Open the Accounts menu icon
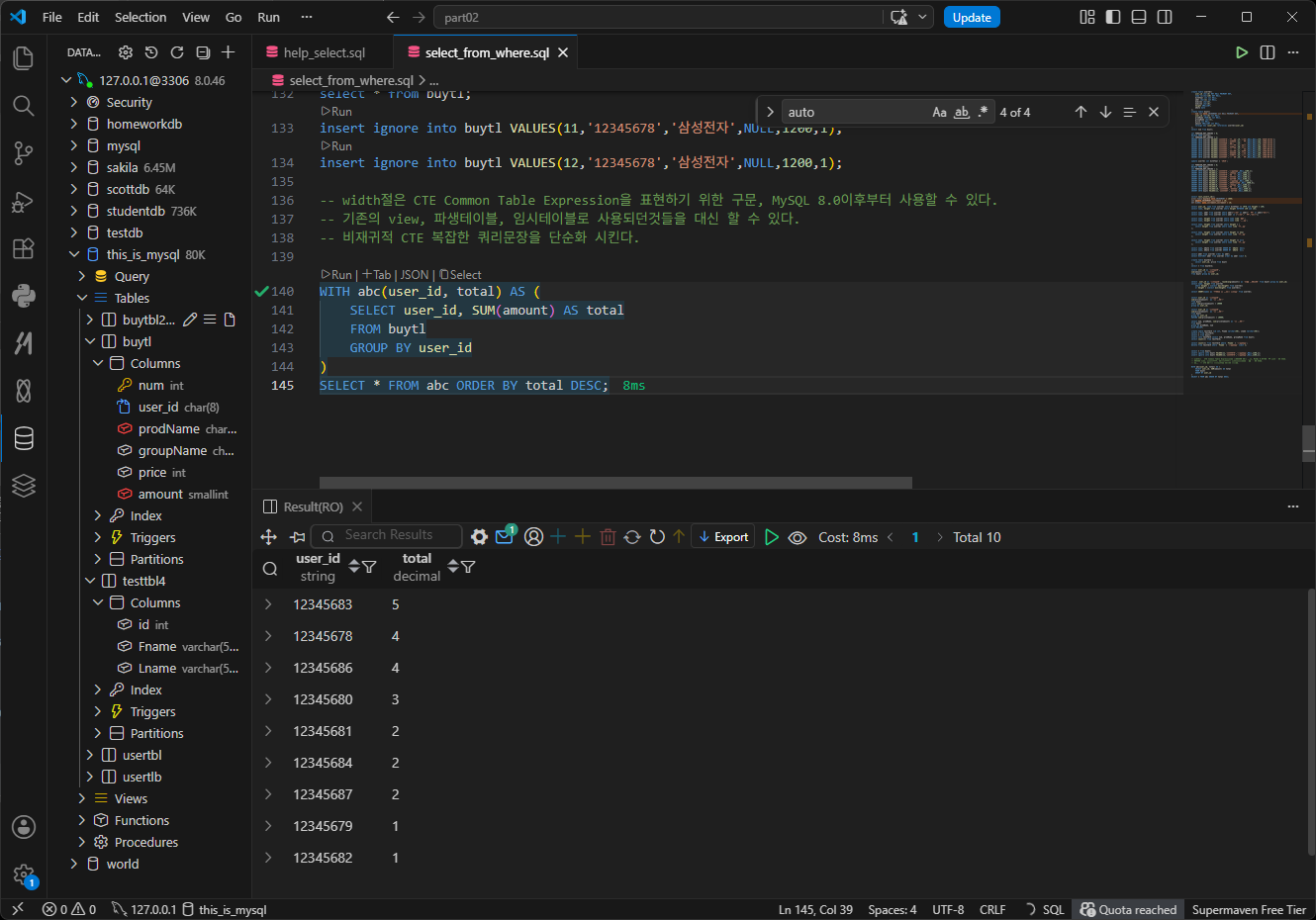 point(24,827)
